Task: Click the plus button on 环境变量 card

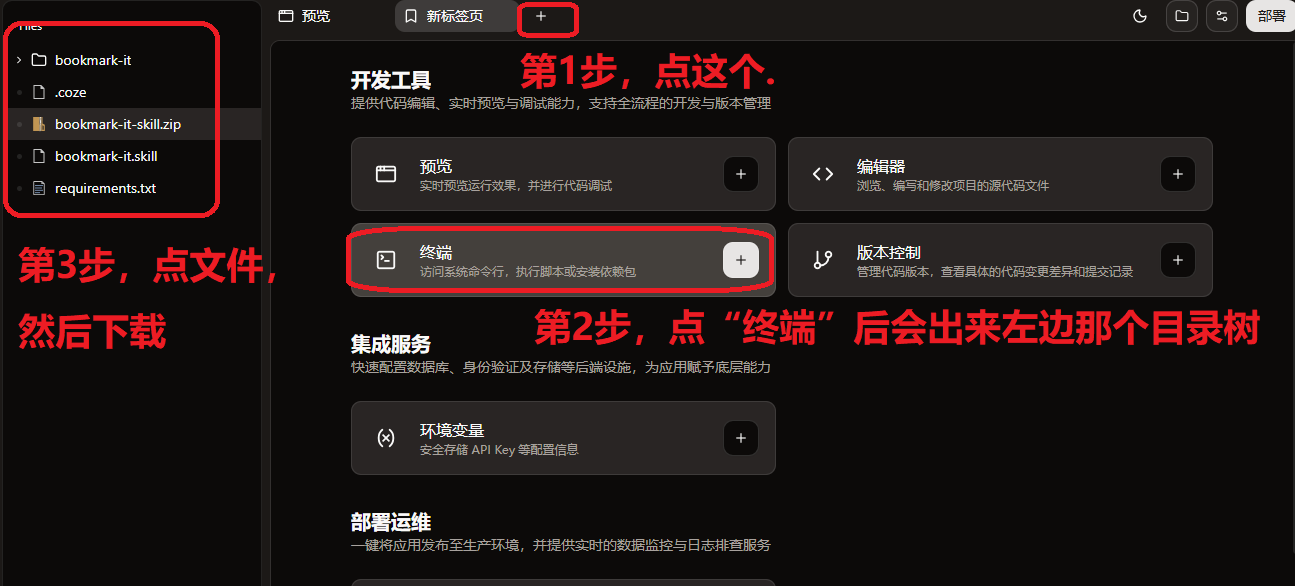Action: (741, 438)
